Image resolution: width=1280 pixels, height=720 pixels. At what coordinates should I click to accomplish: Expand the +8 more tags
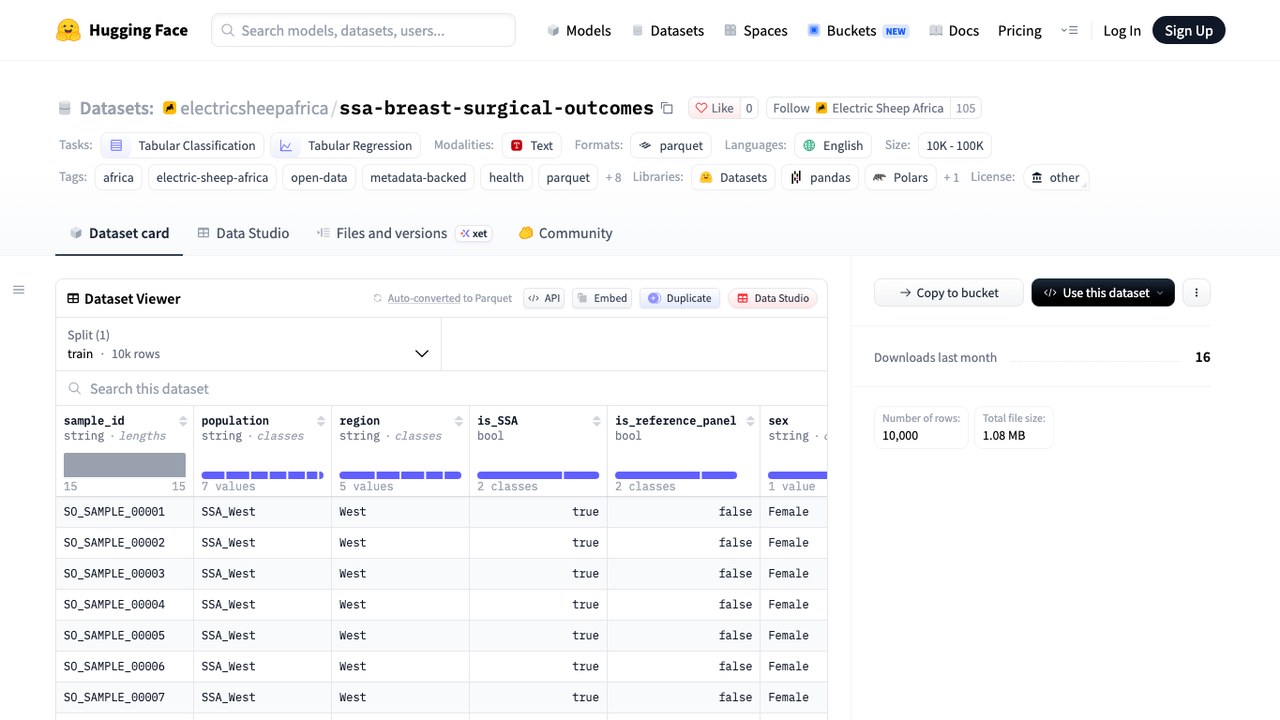(613, 178)
